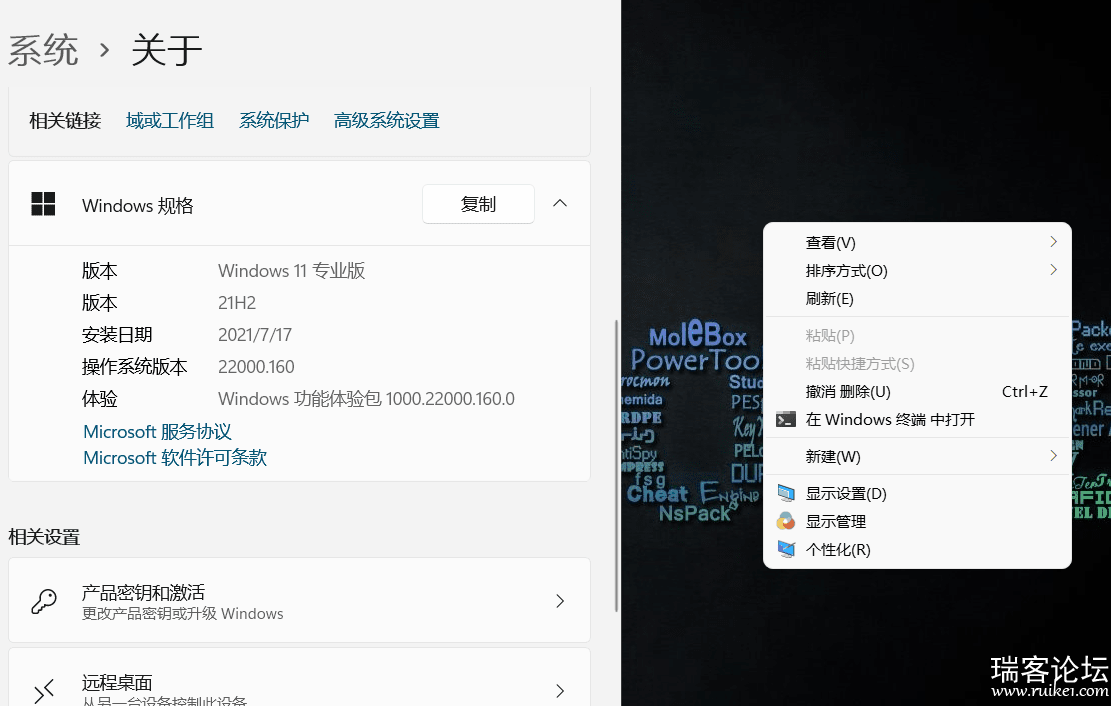1114x706 pixels.
Task: Click the 产品密钥和激活 title
Action: [143, 592]
